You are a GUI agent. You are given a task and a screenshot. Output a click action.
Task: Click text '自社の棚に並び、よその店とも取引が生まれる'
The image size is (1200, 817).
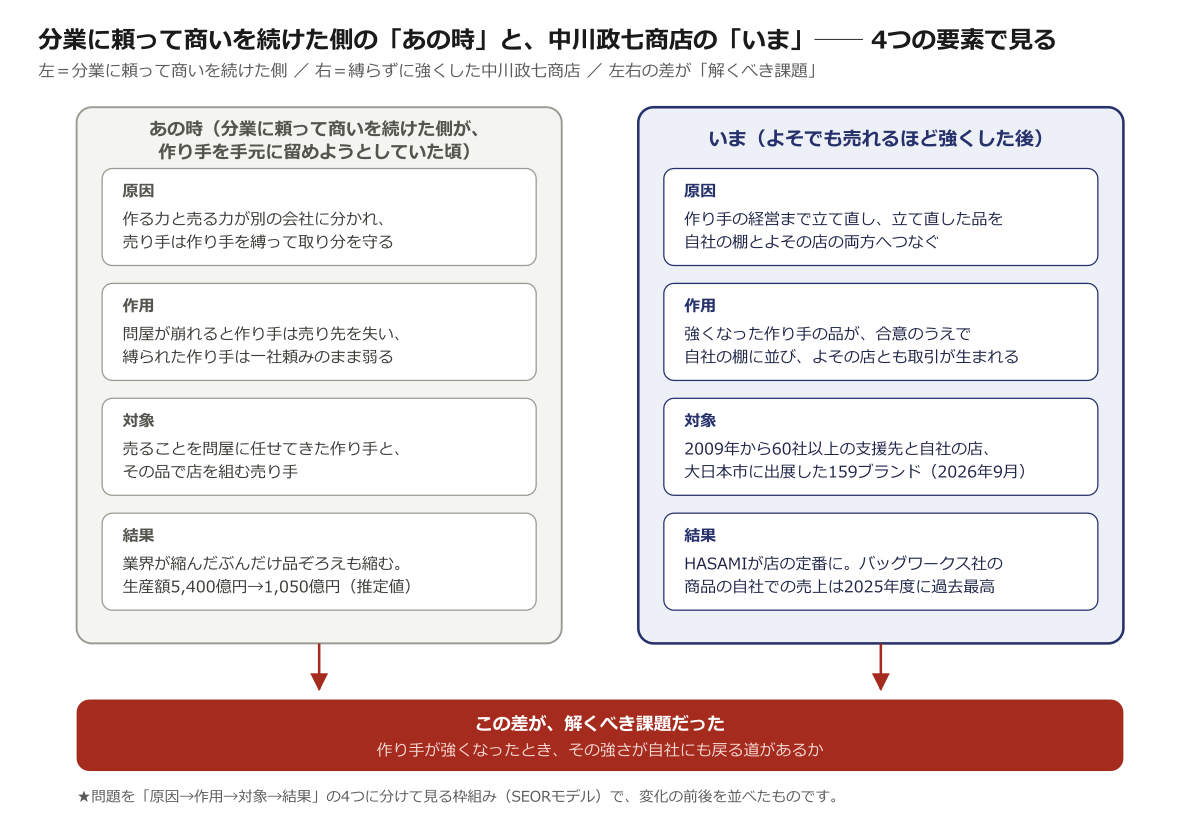(852, 357)
